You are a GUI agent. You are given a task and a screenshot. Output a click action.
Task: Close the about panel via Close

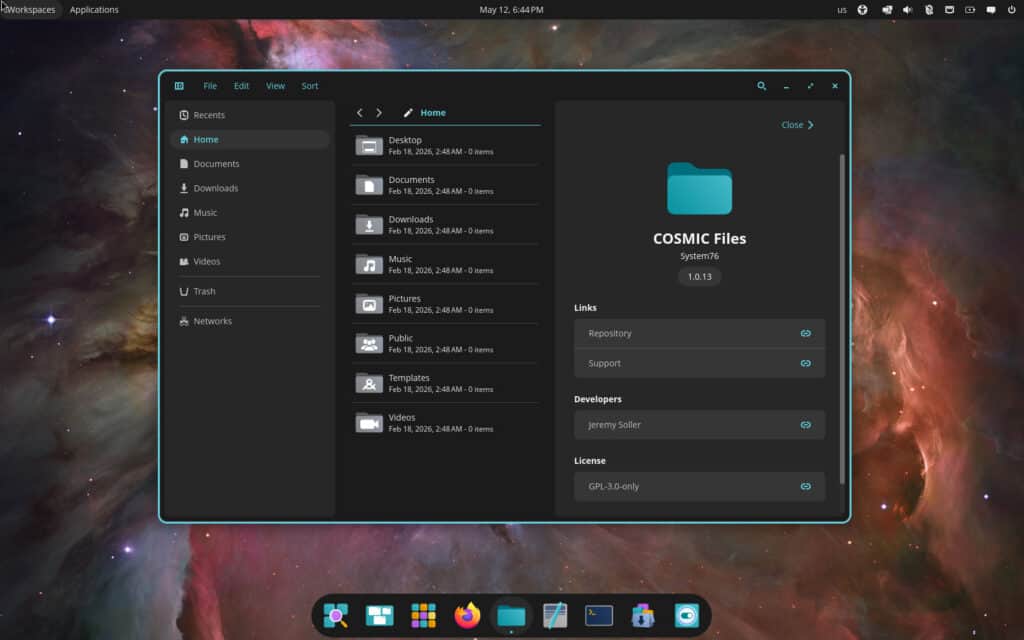797,125
